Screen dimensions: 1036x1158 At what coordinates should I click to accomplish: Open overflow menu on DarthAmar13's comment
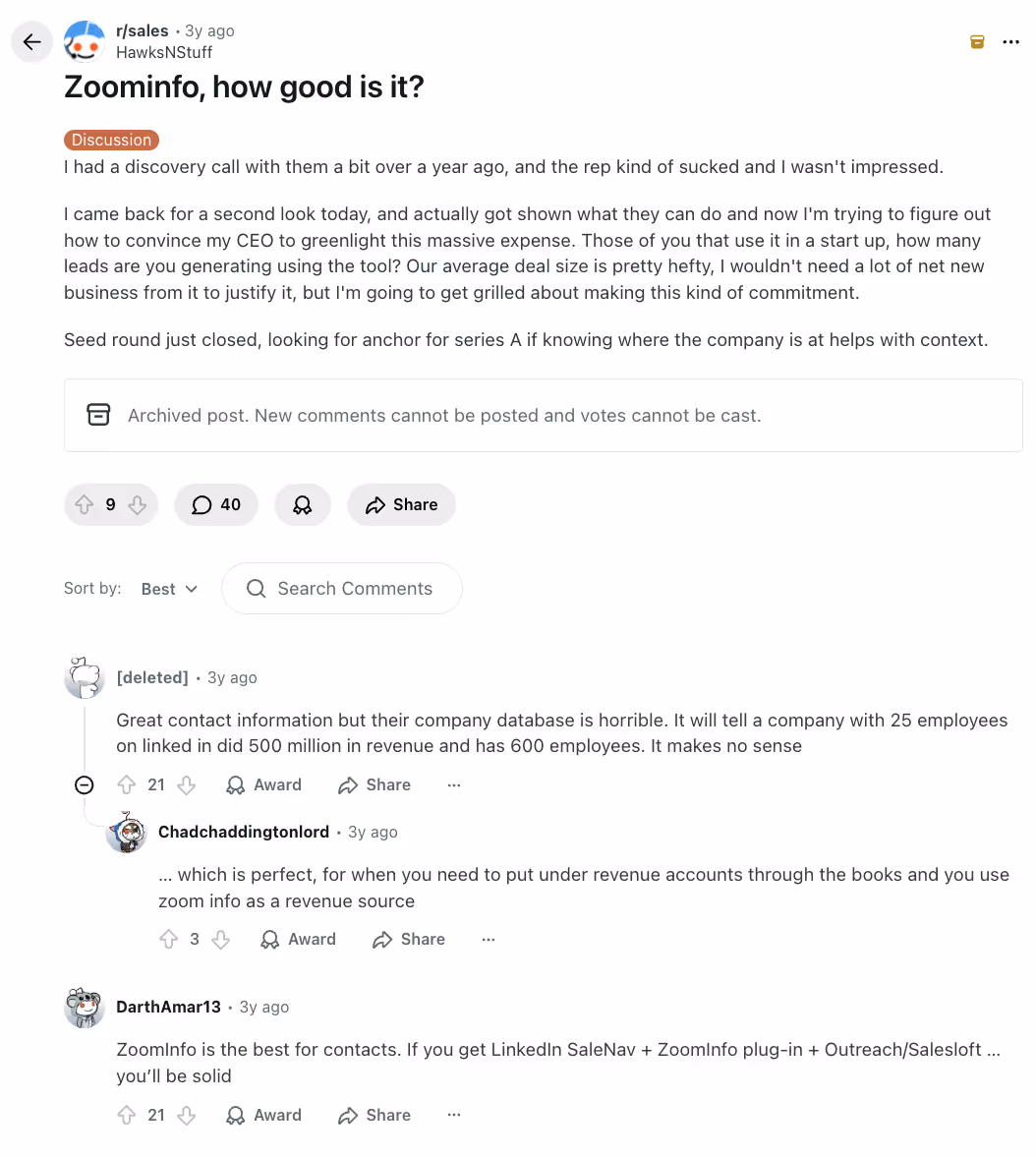point(453,1115)
